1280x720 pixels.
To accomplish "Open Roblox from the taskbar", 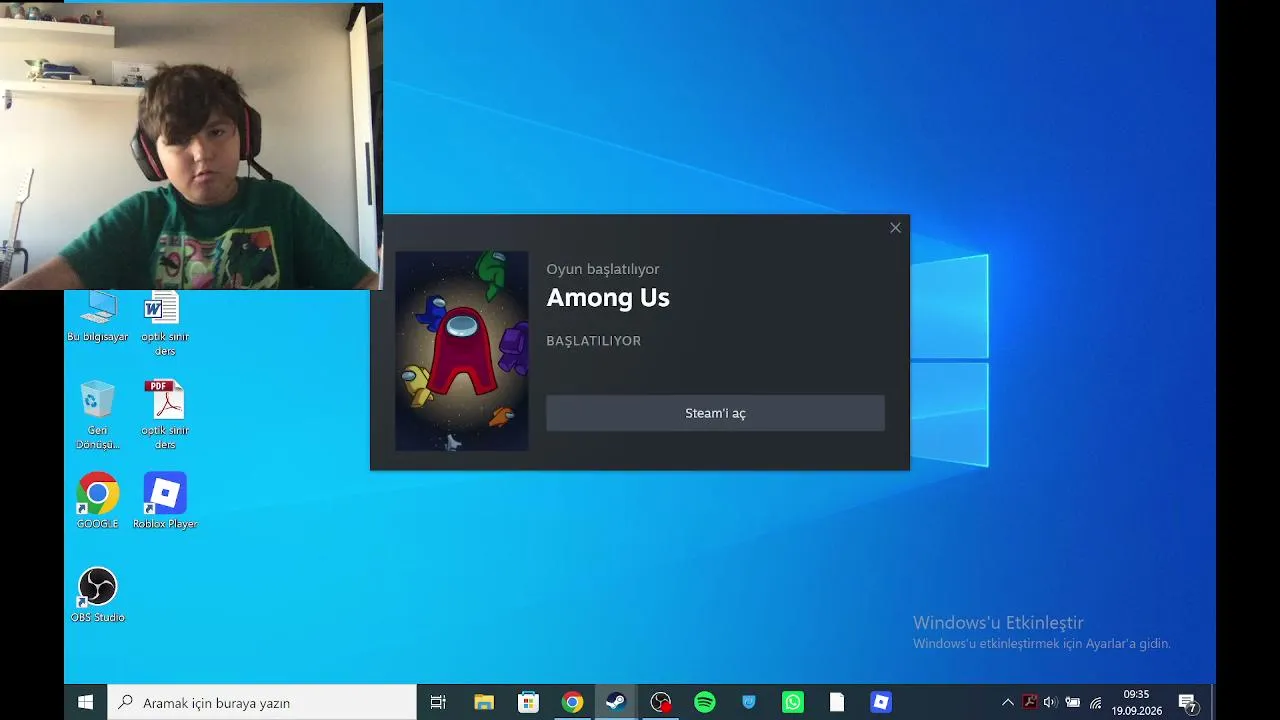I will pyautogui.click(x=881, y=703).
